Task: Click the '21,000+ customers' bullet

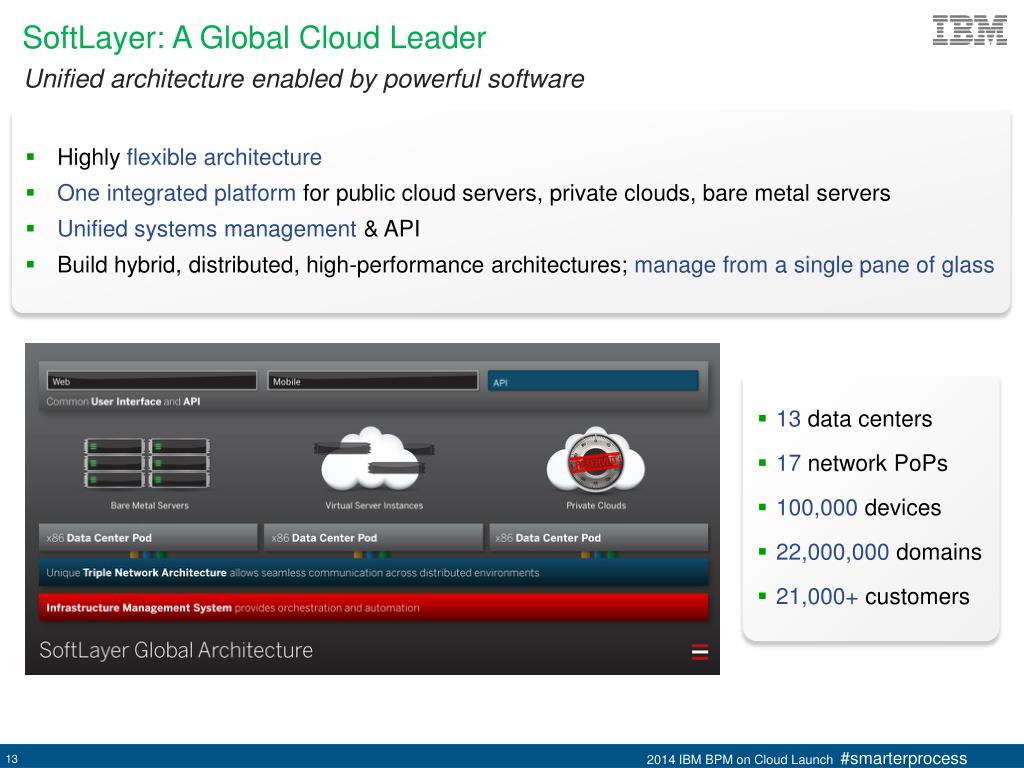Action: click(872, 596)
